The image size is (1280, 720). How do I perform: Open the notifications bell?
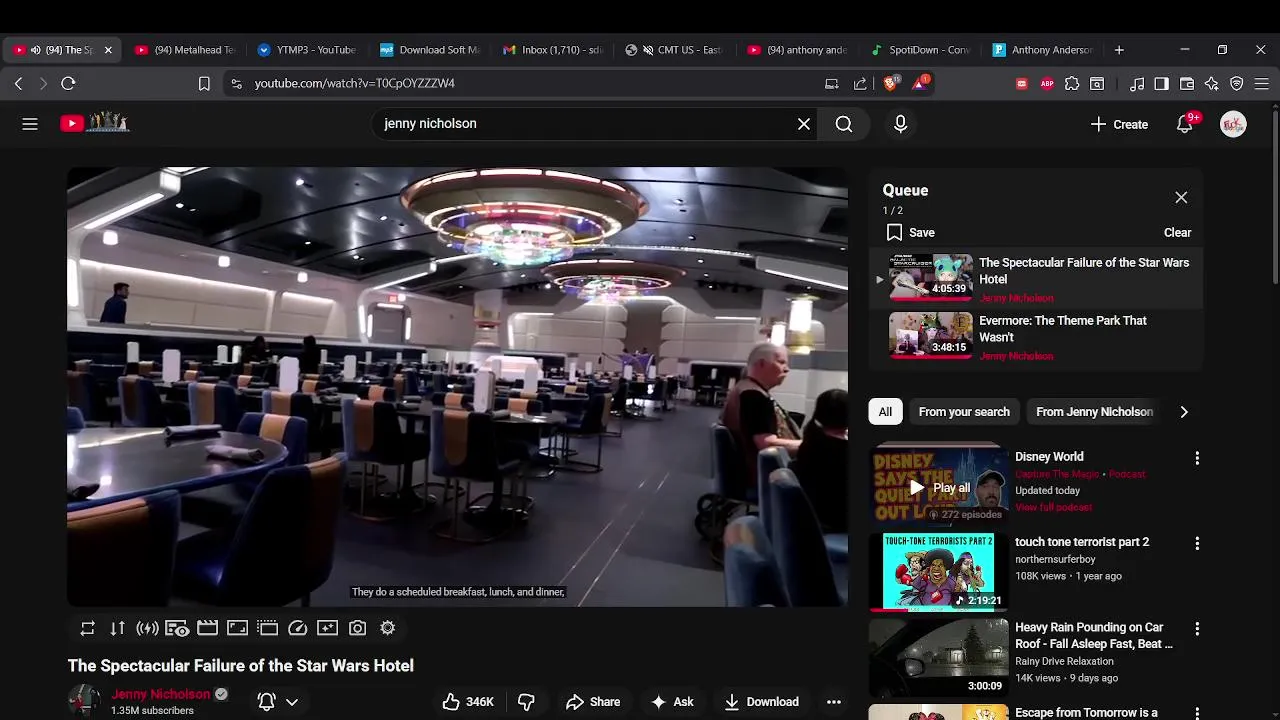click(x=1185, y=124)
